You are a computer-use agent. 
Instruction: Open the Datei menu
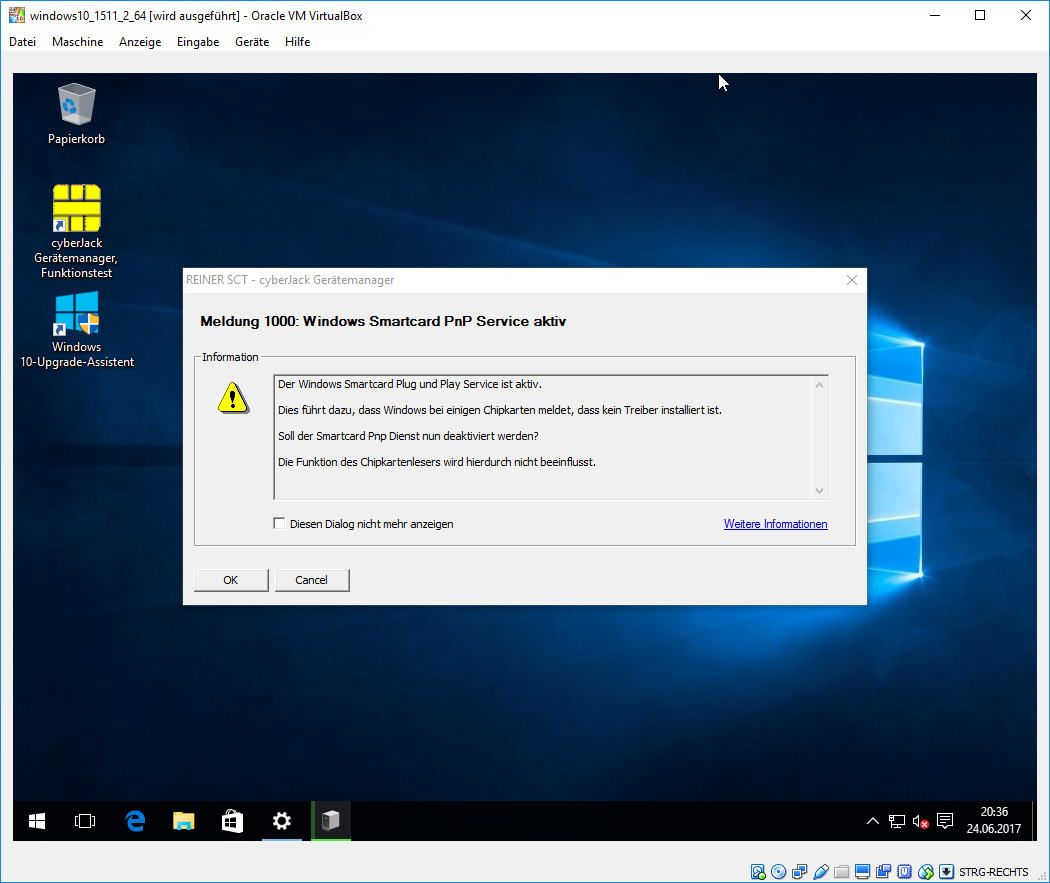point(23,42)
